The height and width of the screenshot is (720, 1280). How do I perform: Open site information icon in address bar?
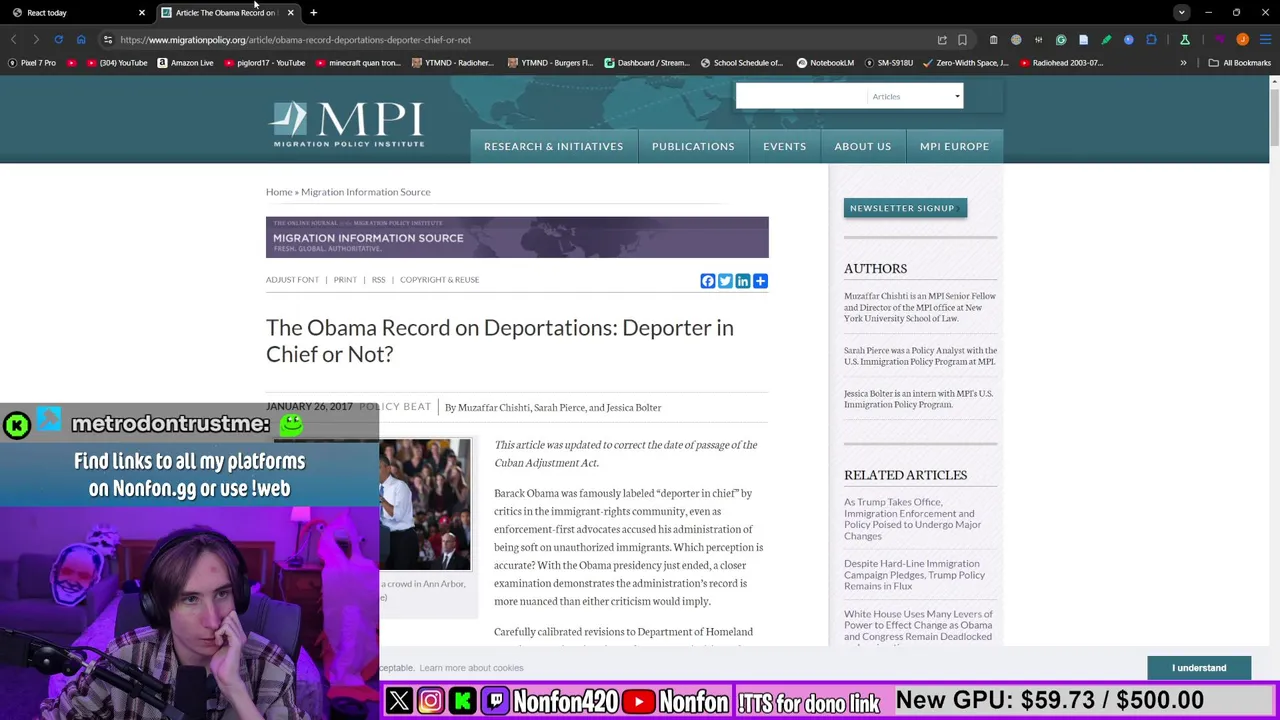[x=108, y=40]
